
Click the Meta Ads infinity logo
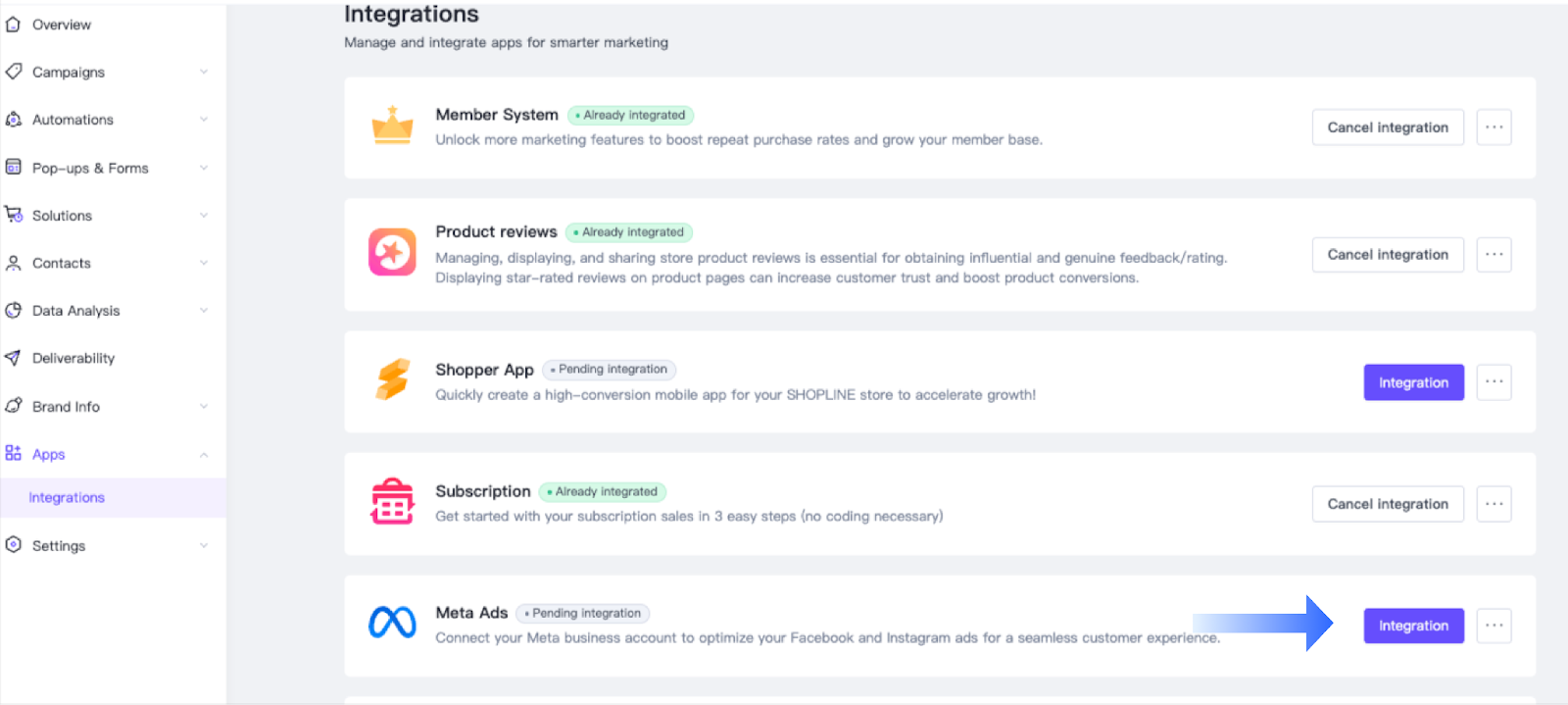[x=392, y=623]
